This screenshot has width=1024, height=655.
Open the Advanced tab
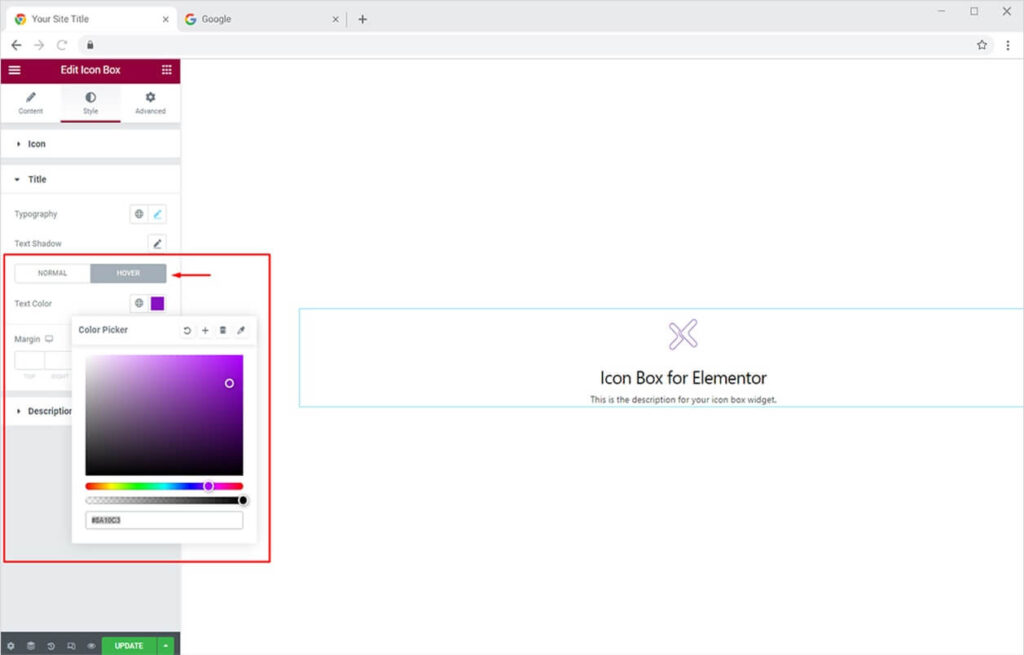(x=150, y=103)
